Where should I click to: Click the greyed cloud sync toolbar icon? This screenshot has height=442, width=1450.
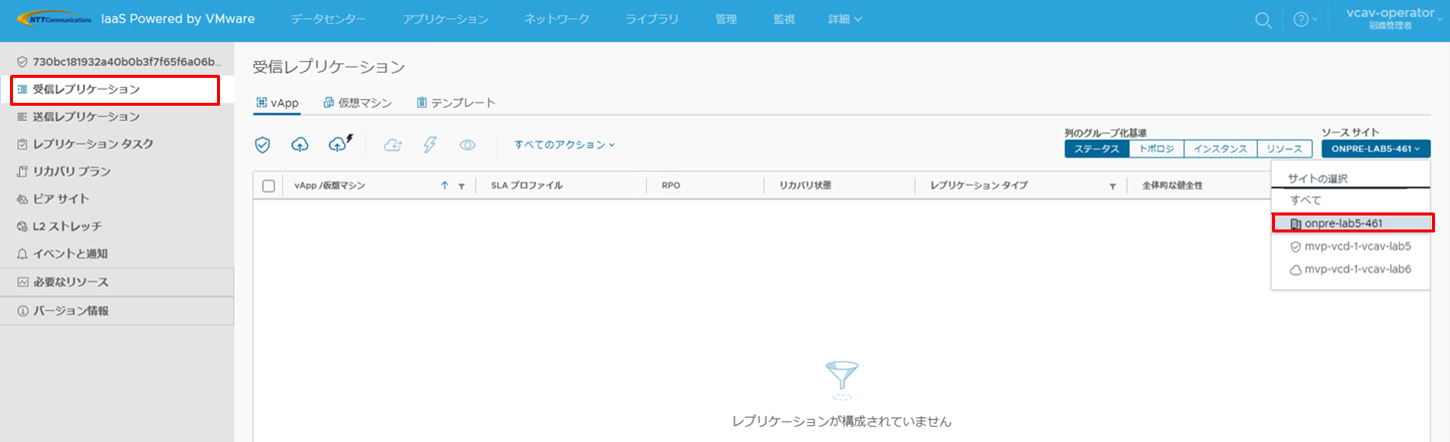(393, 145)
